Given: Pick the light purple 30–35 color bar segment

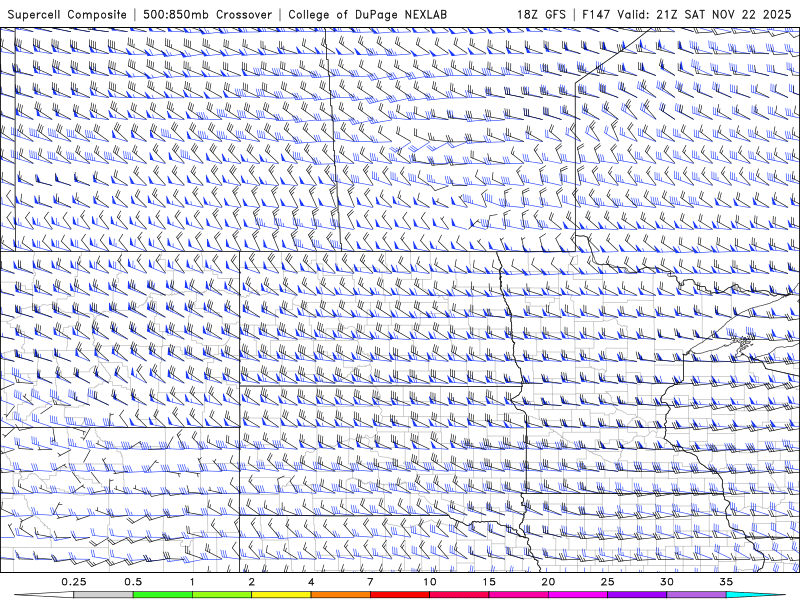Looking at the screenshot, I should coord(696,595).
